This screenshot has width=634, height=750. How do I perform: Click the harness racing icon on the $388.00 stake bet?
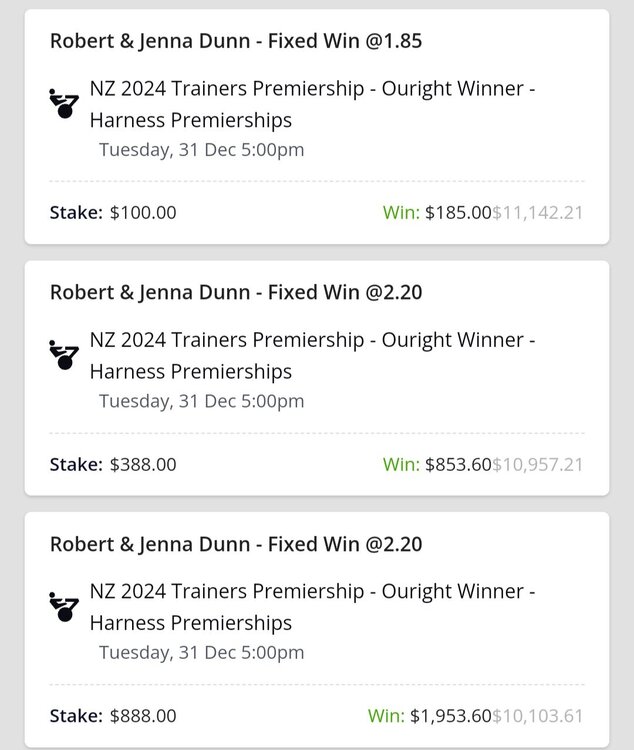[x=62, y=355]
